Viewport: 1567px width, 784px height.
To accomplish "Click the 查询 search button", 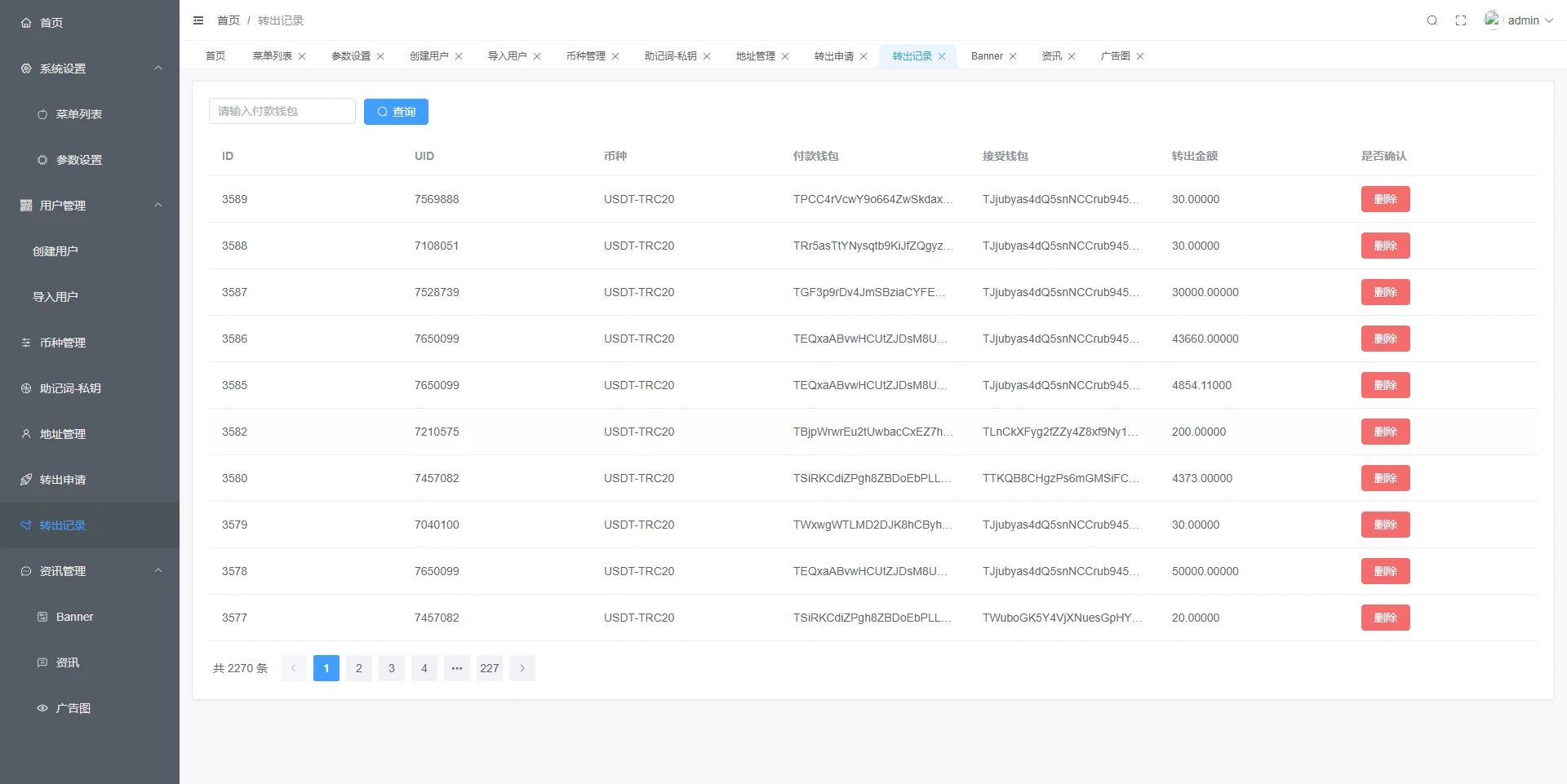I will coord(396,112).
